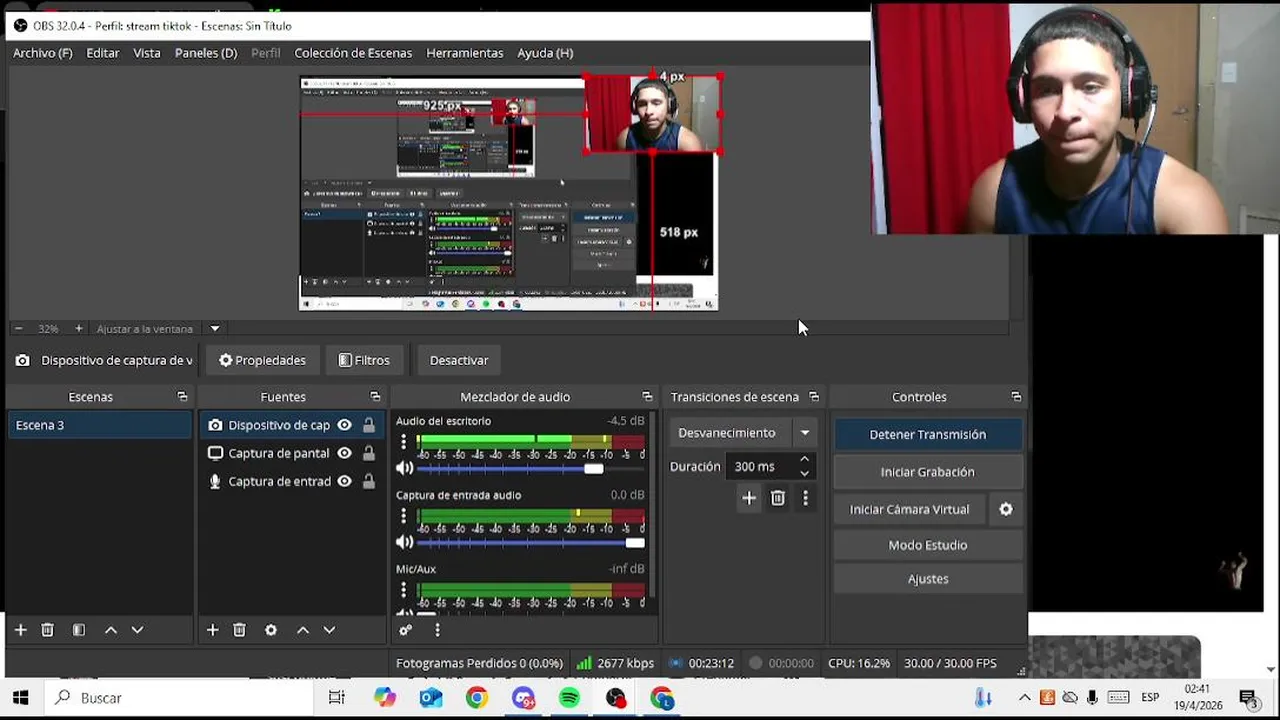
Task: Toggle lock on Dispositivo de cap source
Action: (369, 425)
